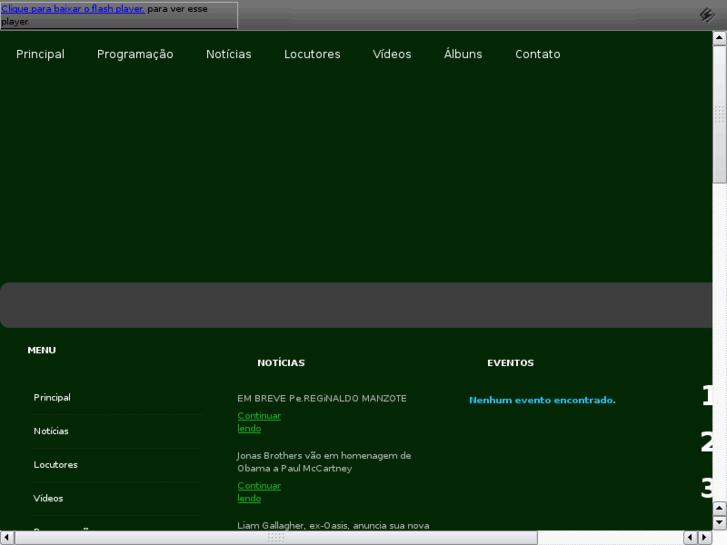Select Notícias in the top navigation bar
727x545 pixels.
[229, 54]
